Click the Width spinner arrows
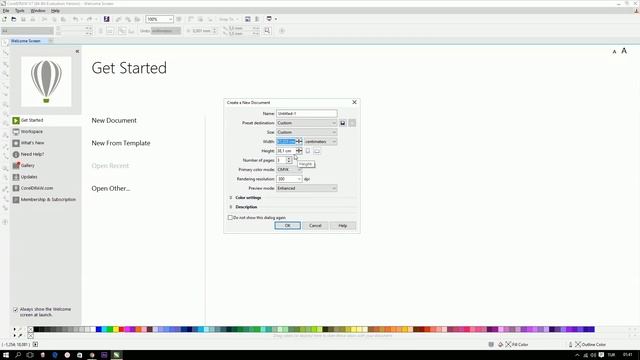The width and height of the screenshot is (640, 360). (x=299, y=142)
